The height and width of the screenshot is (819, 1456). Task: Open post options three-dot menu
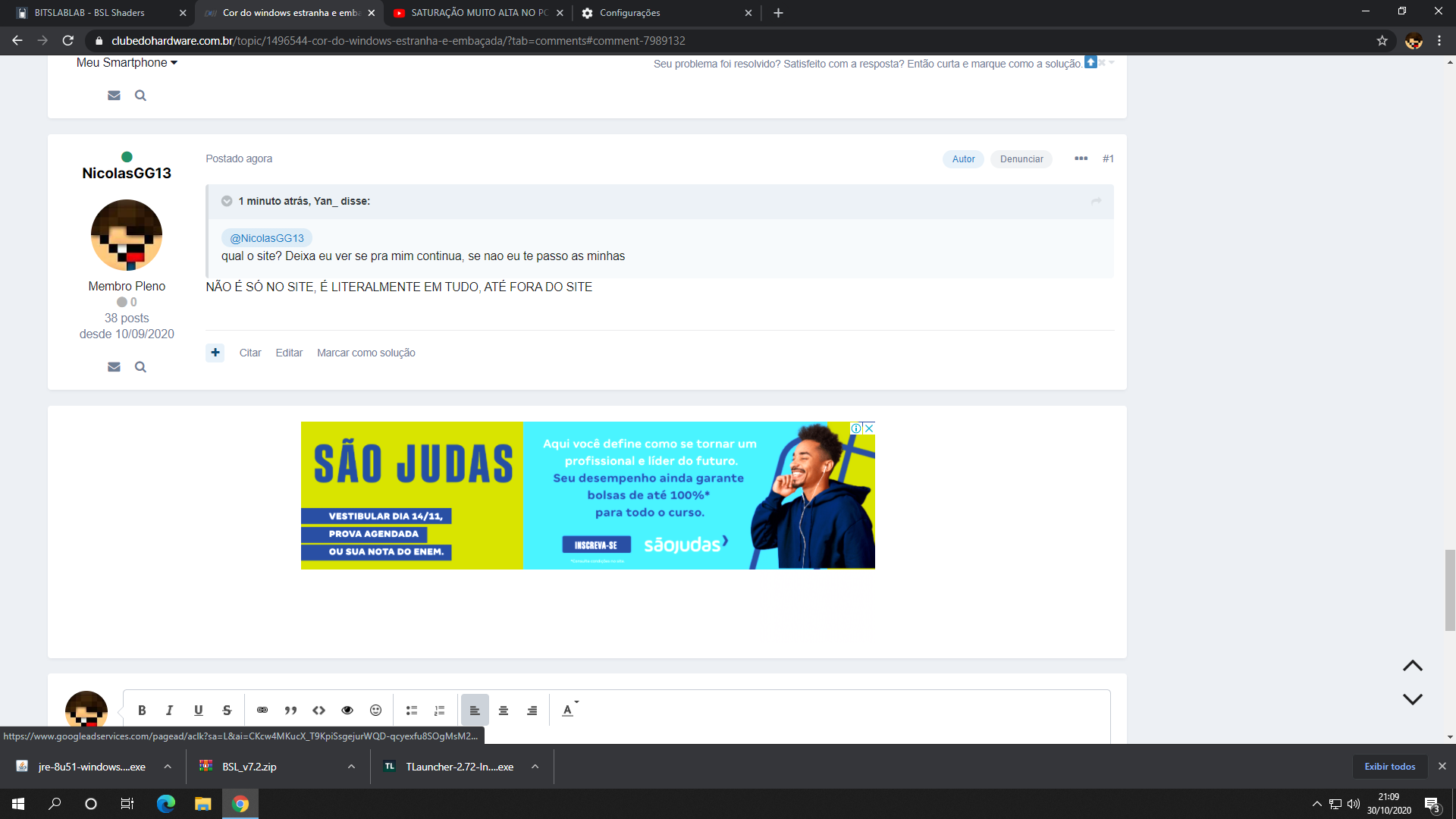[1081, 158]
